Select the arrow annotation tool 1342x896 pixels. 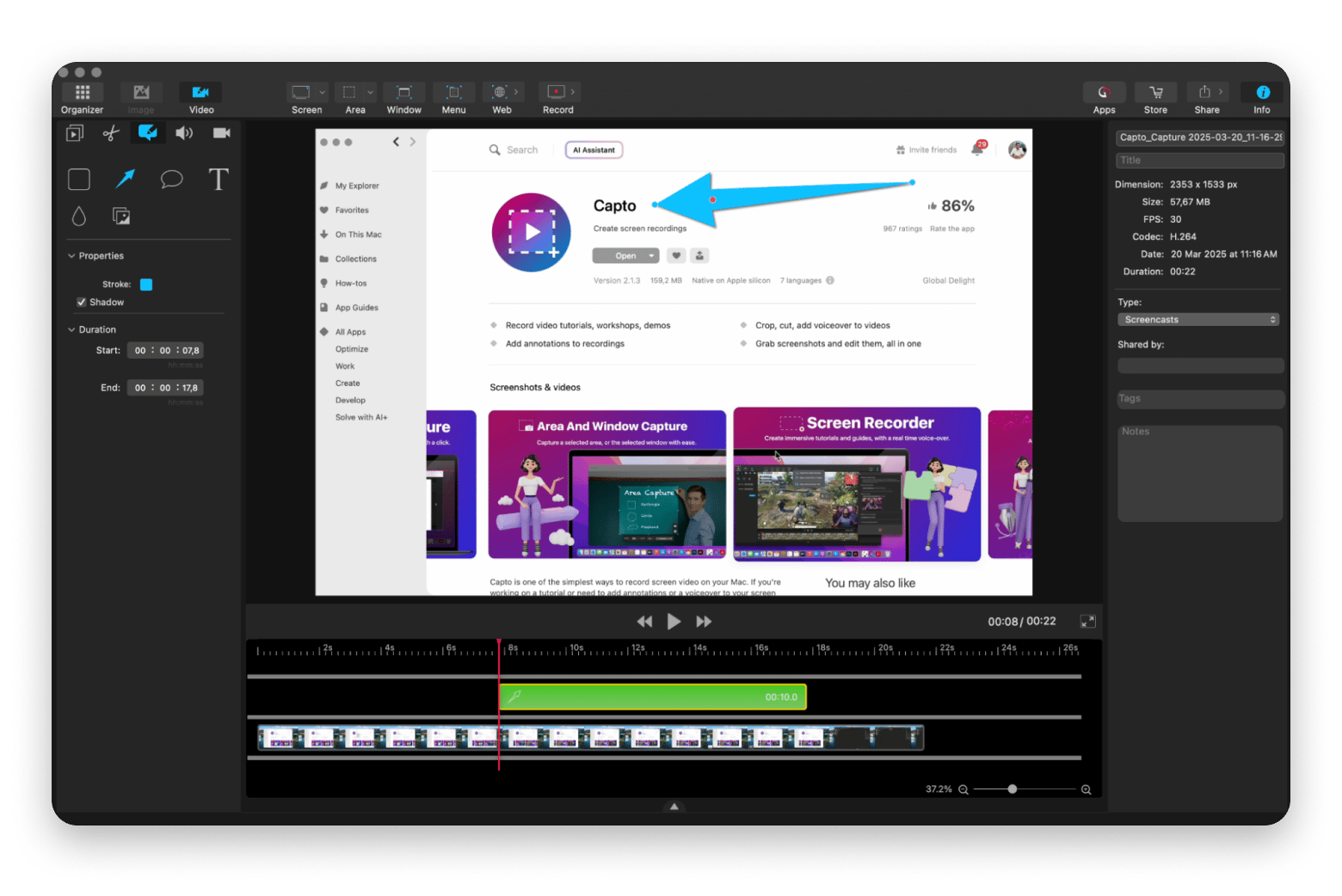click(125, 179)
